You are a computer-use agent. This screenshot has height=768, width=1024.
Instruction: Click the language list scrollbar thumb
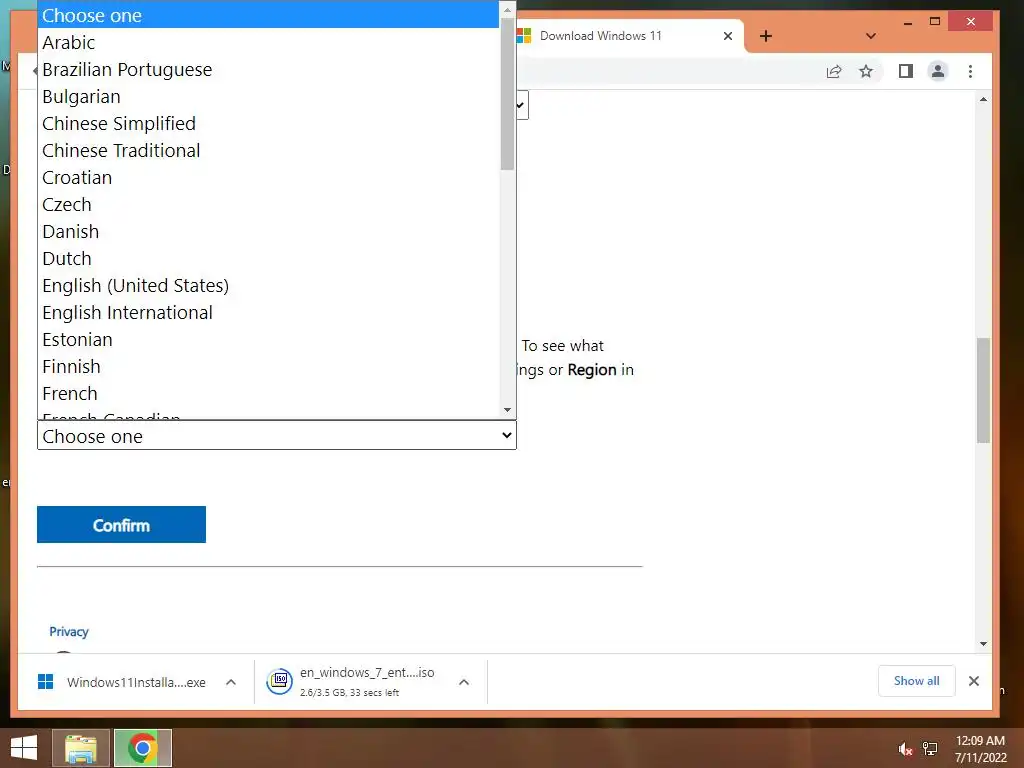coord(507,93)
